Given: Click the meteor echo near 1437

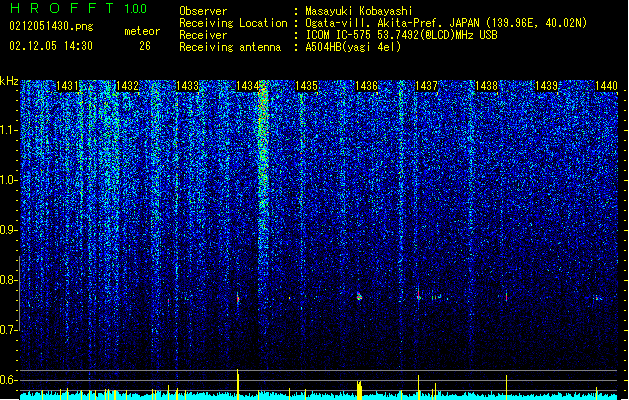Looking at the screenshot, I should click(419, 295).
